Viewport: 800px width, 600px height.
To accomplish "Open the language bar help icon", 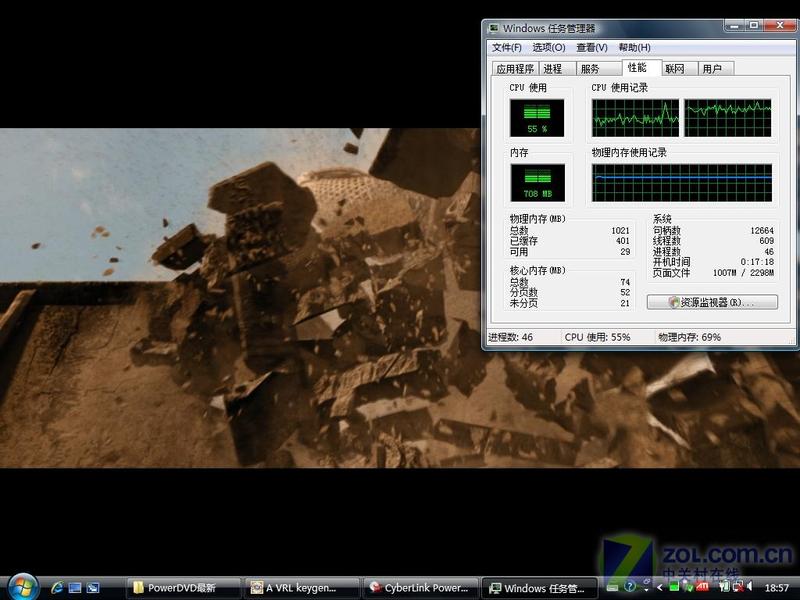I will [630, 587].
